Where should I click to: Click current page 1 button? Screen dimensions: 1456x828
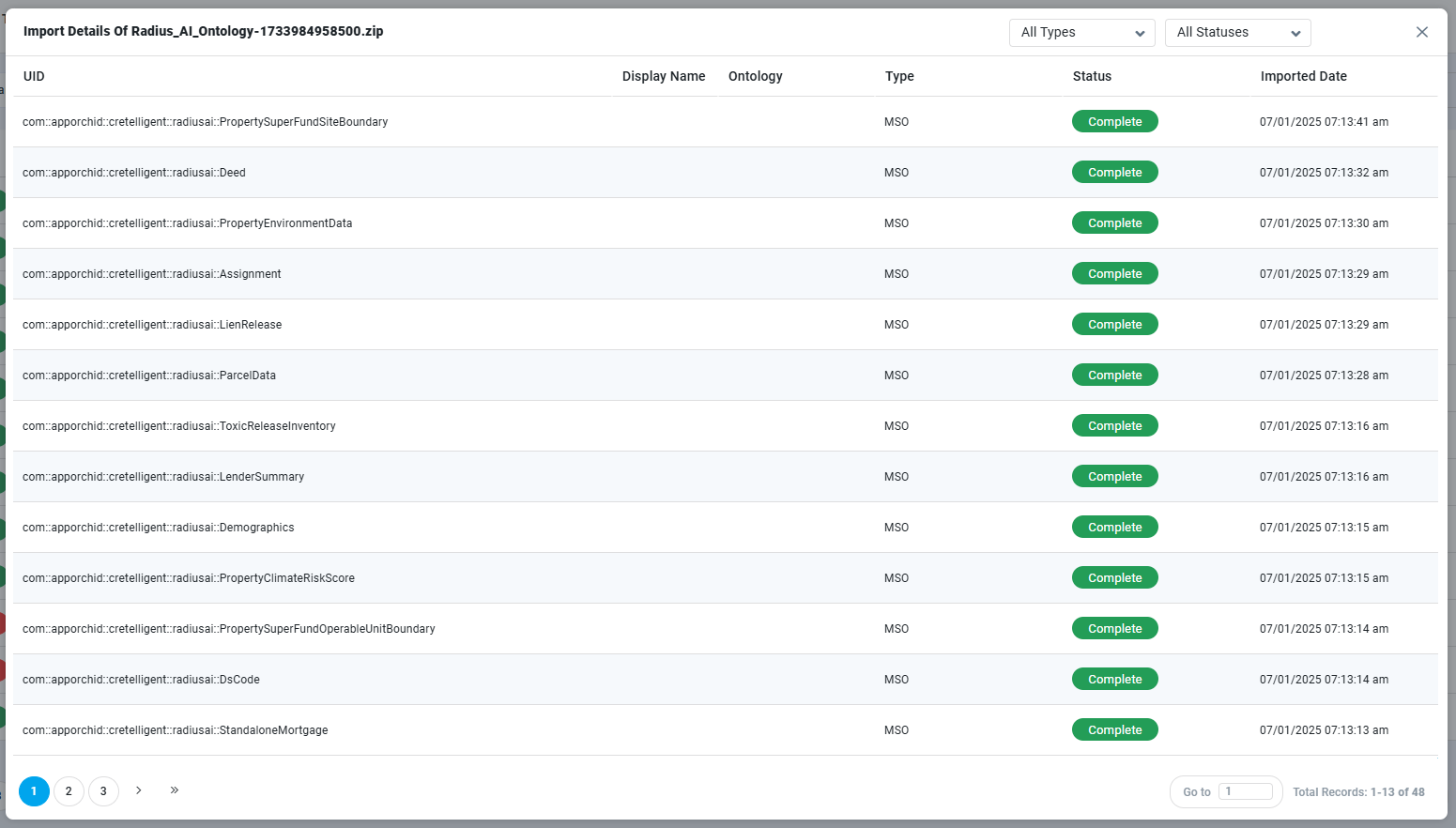pos(34,791)
